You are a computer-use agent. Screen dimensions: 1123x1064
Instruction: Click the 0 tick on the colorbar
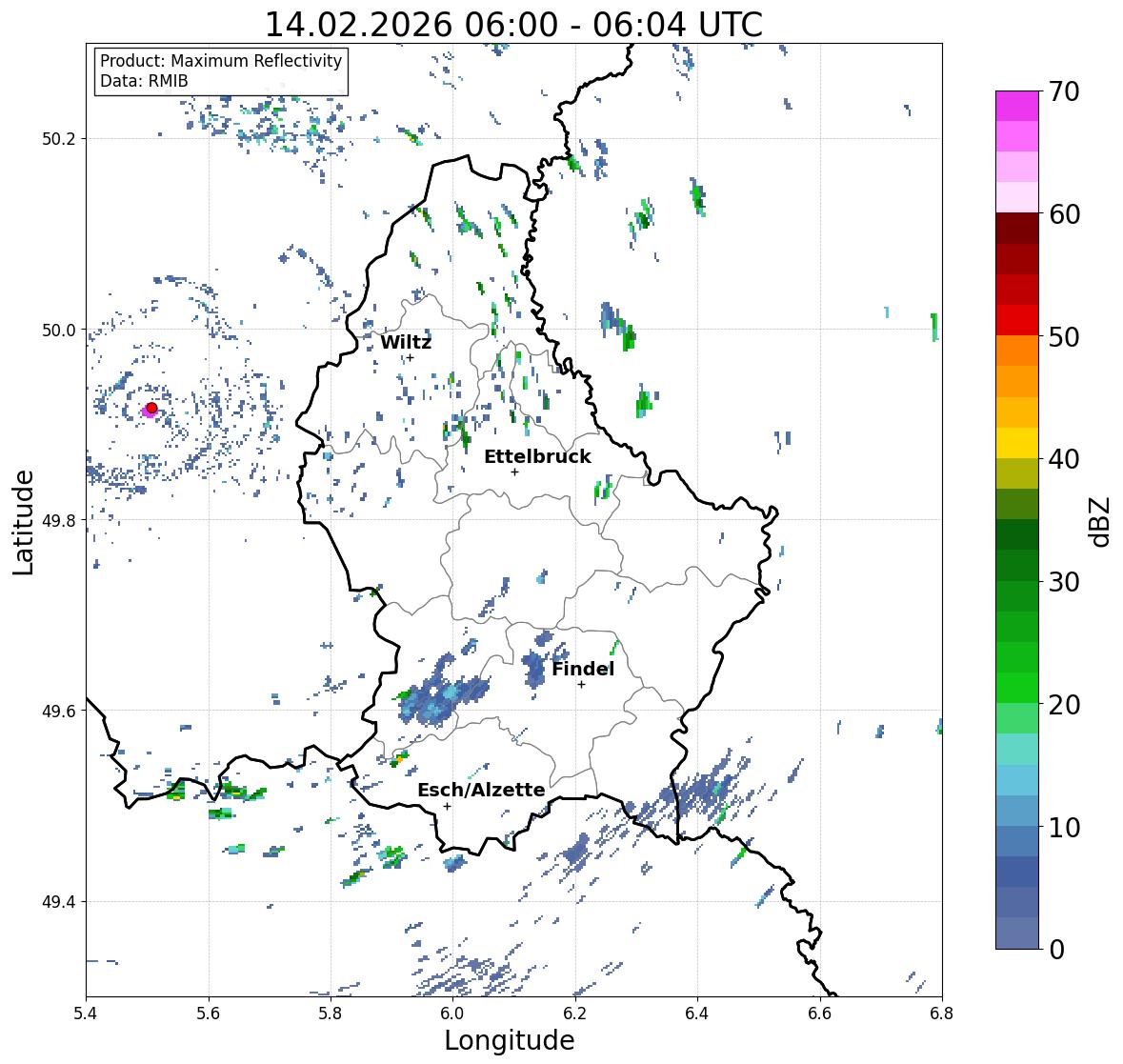[x=1056, y=950]
